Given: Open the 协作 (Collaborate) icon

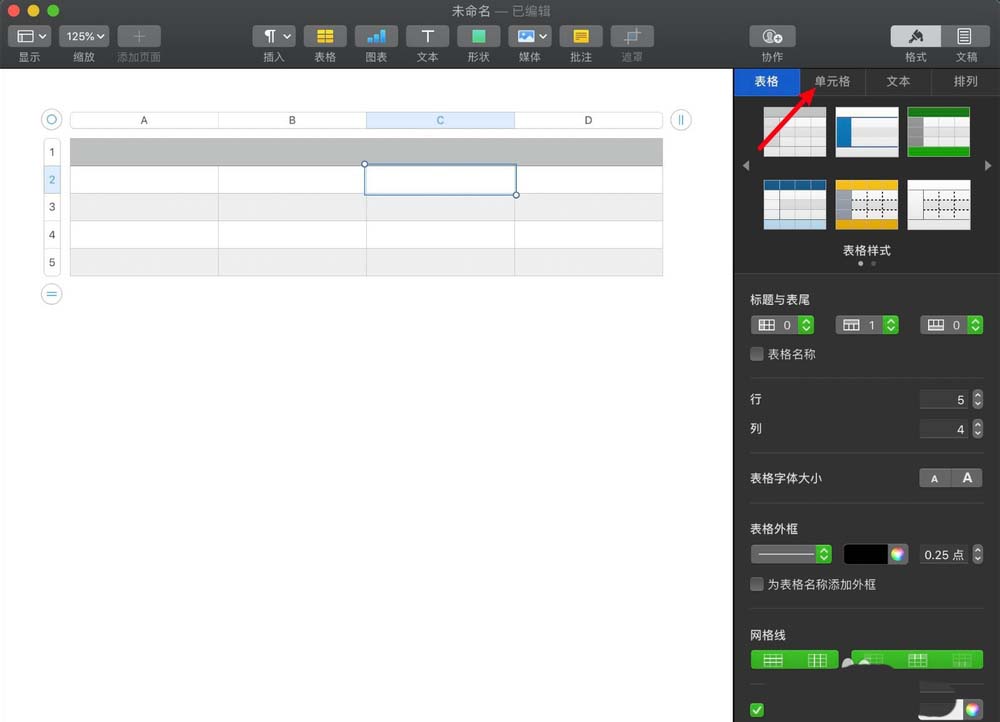Looking at the screenshot, I should 772,37.
